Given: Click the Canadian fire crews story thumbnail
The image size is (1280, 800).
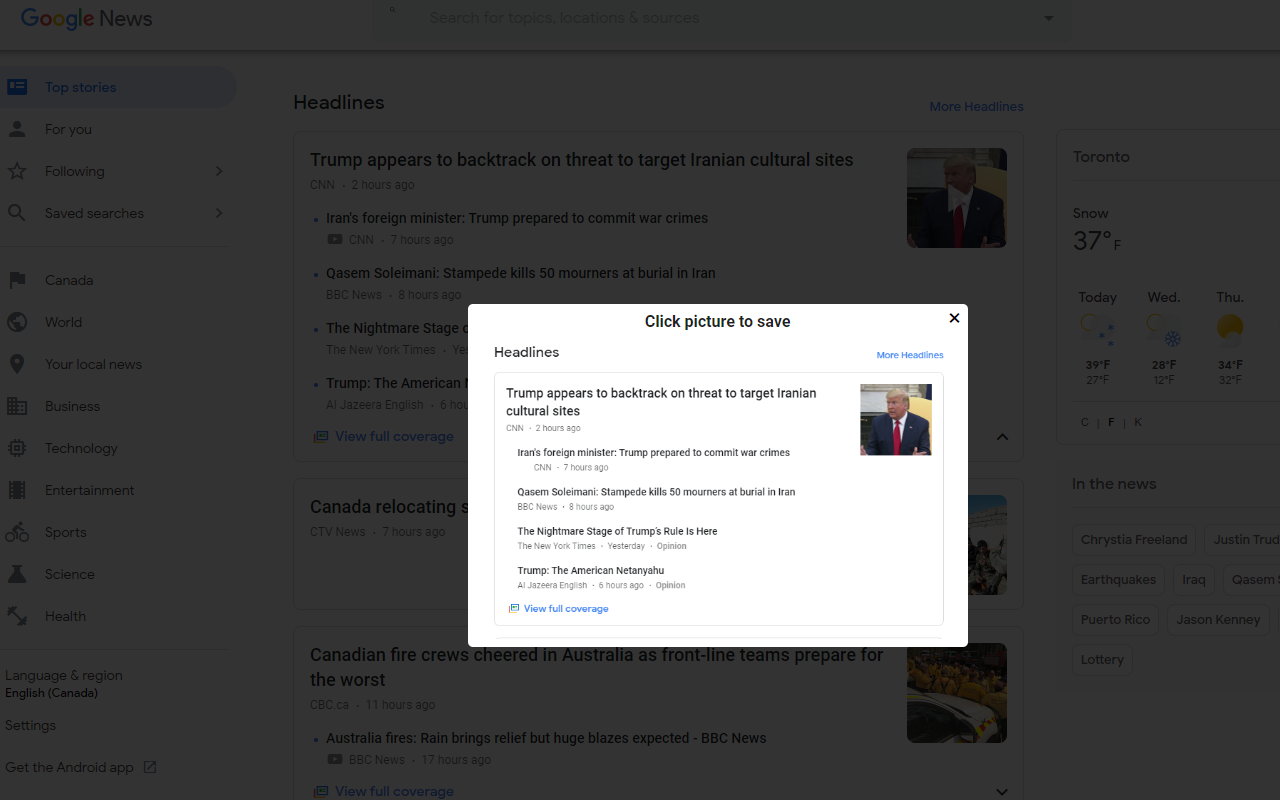Looking at the screenshot, I should point(957,693).
